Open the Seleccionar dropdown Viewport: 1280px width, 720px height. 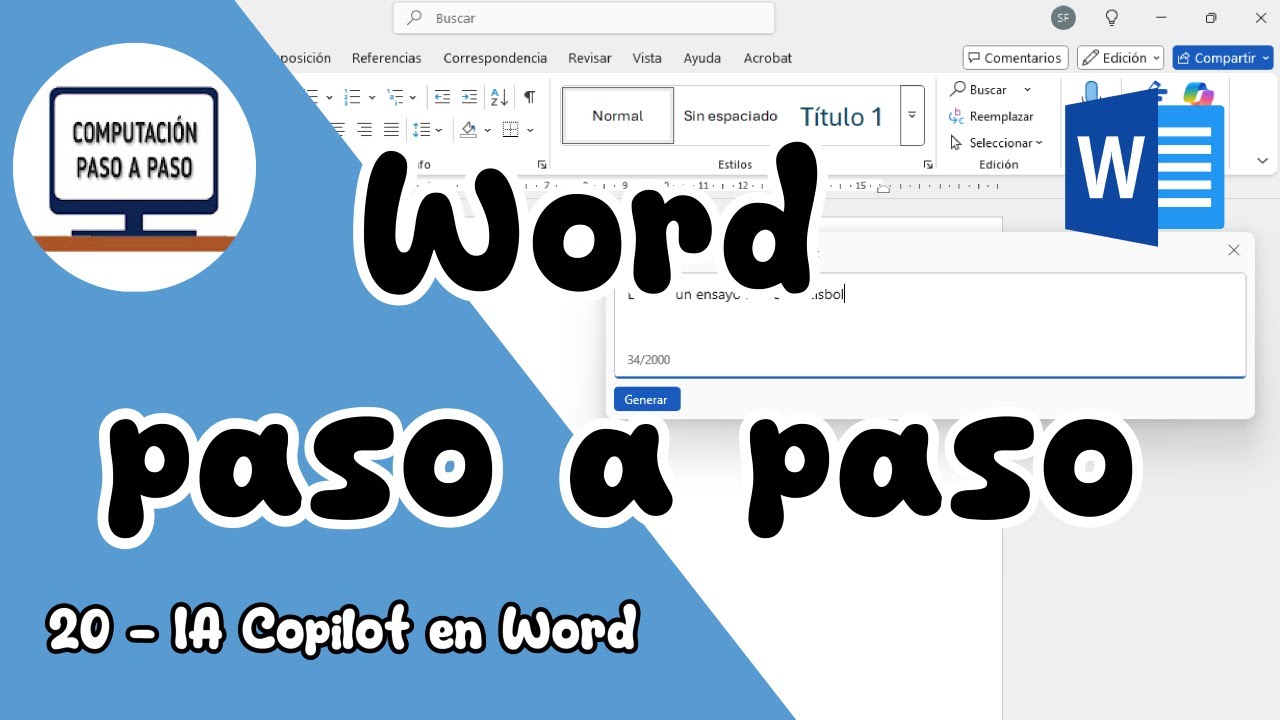996,143
